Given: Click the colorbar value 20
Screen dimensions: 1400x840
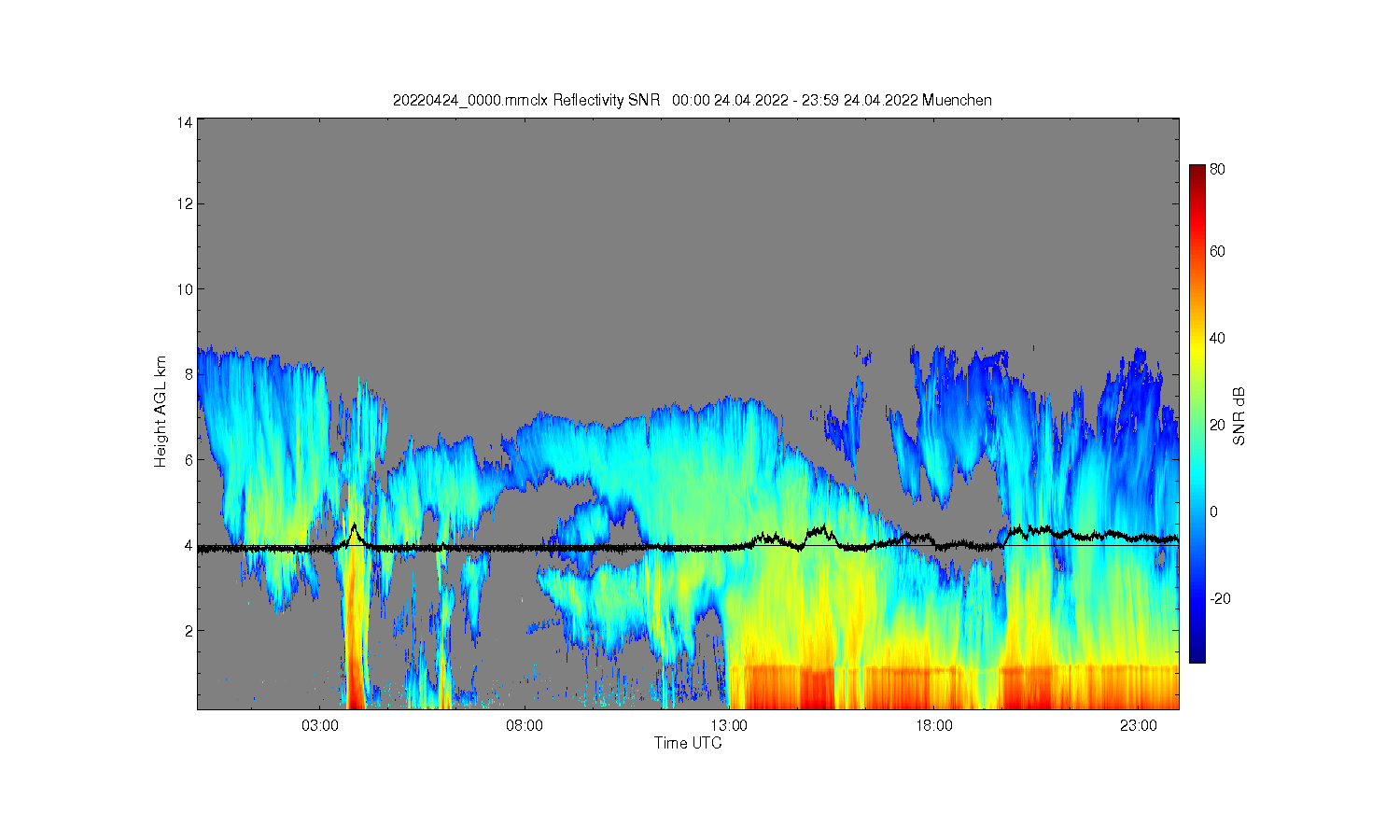Looking at the screenshot, I should 1218,426.
